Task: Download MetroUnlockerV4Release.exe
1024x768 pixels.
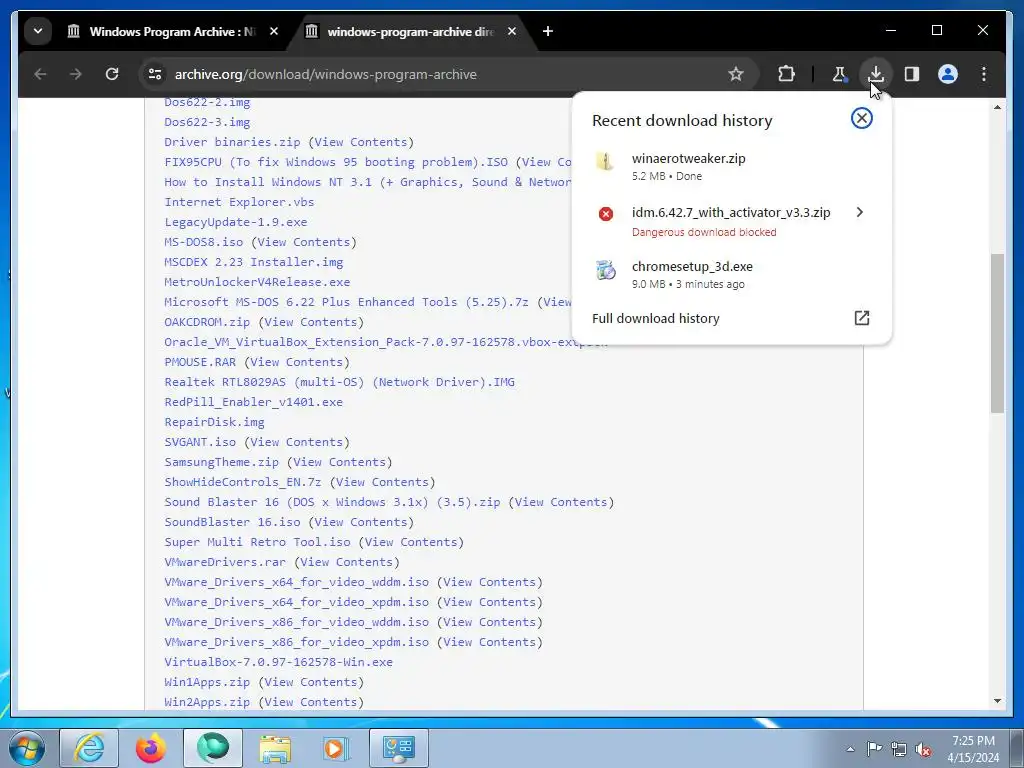Action: pyautogui.click(x=257, y=282)
